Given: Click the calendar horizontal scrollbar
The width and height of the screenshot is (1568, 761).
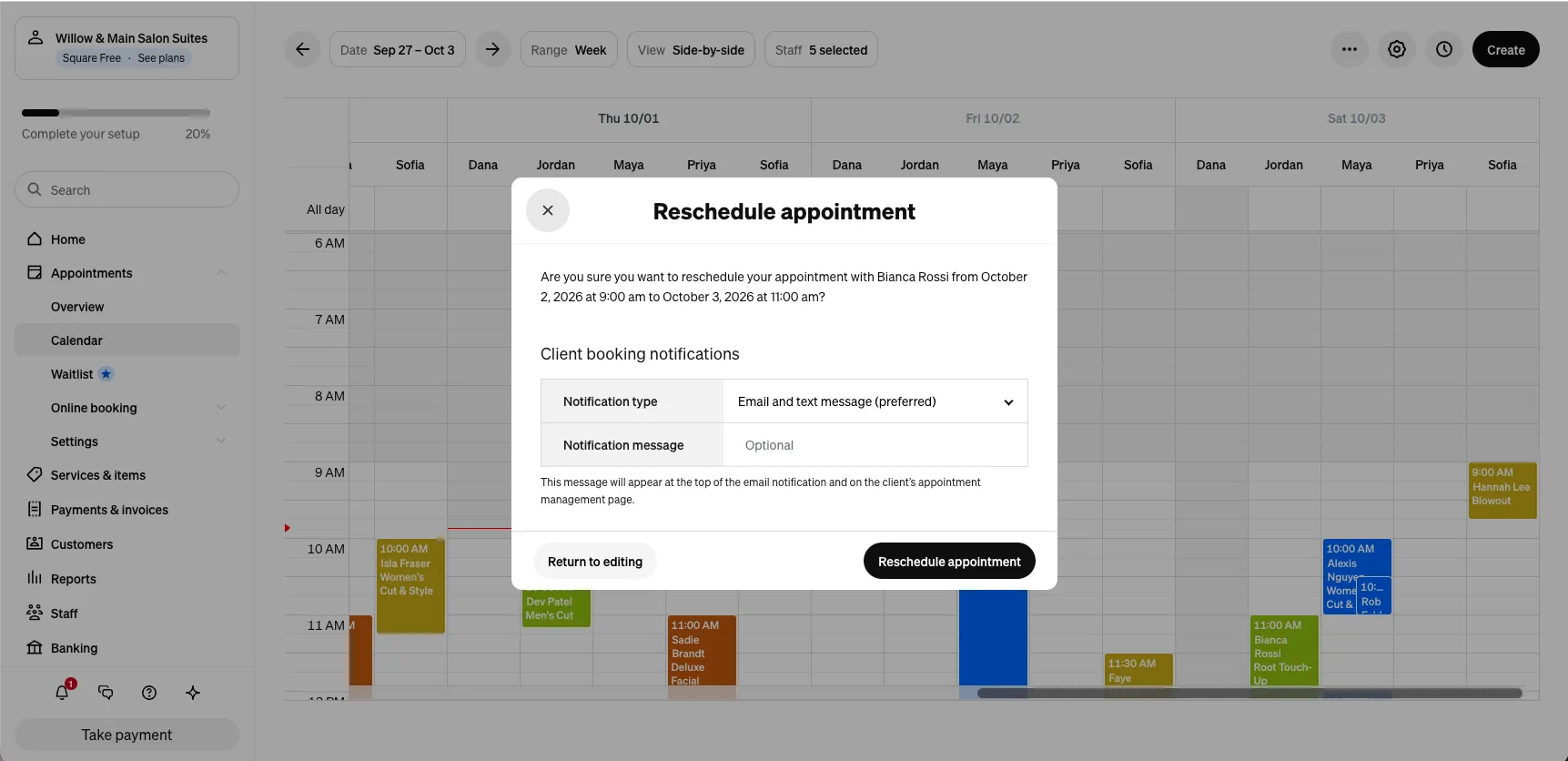Looking at the screenshot, I should 1249,693.
